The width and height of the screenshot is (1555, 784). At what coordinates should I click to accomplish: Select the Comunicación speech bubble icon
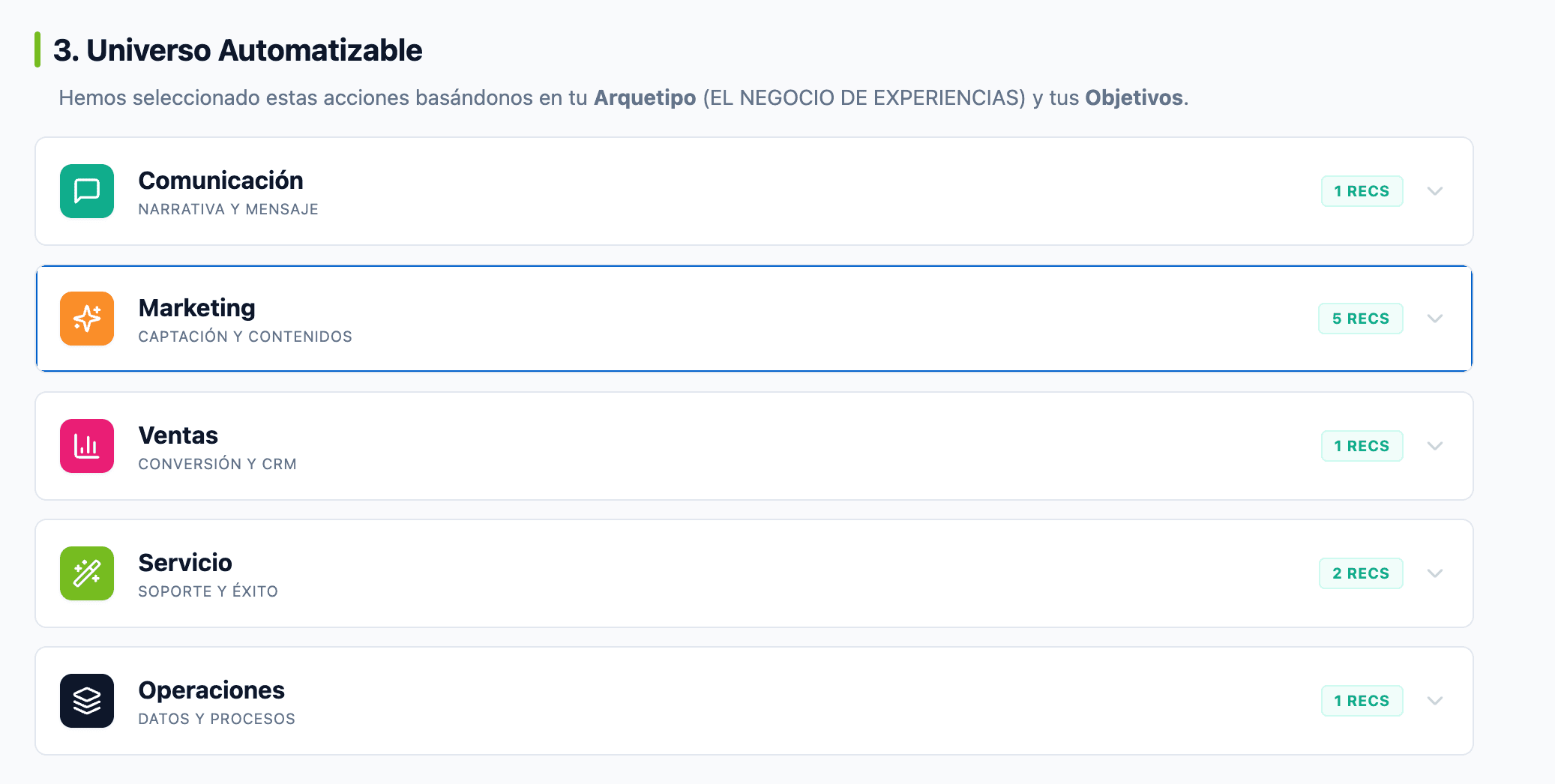coord(86,191)
